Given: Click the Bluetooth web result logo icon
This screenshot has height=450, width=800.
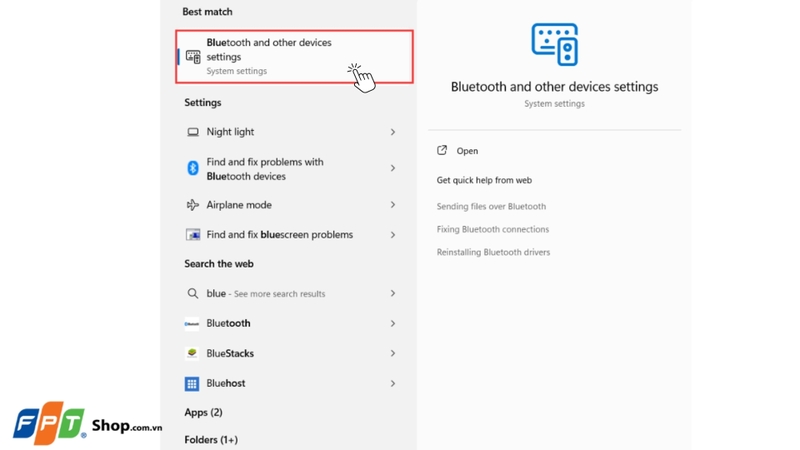Looking at the screenshot, I should [192, 323].
